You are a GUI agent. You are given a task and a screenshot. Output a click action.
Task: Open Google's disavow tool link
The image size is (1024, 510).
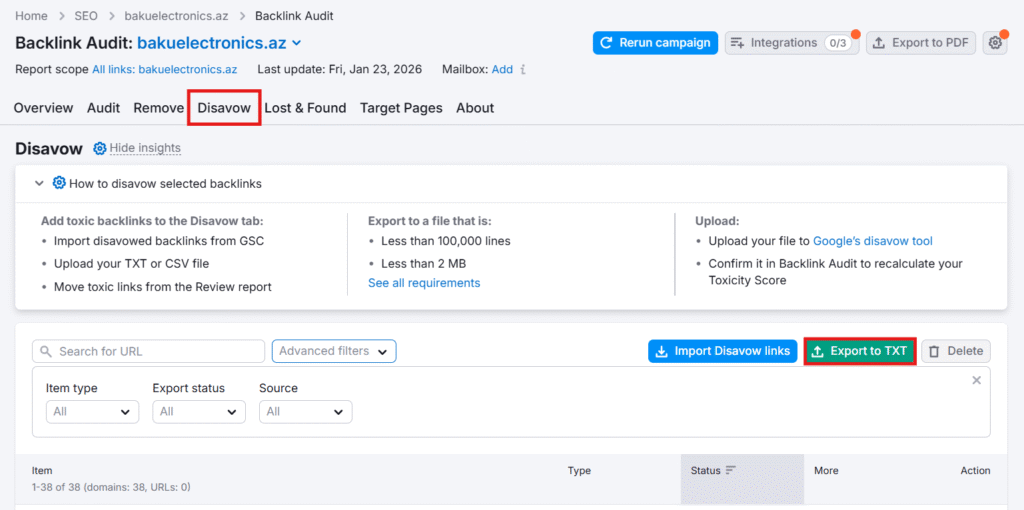tap(872, 241)
